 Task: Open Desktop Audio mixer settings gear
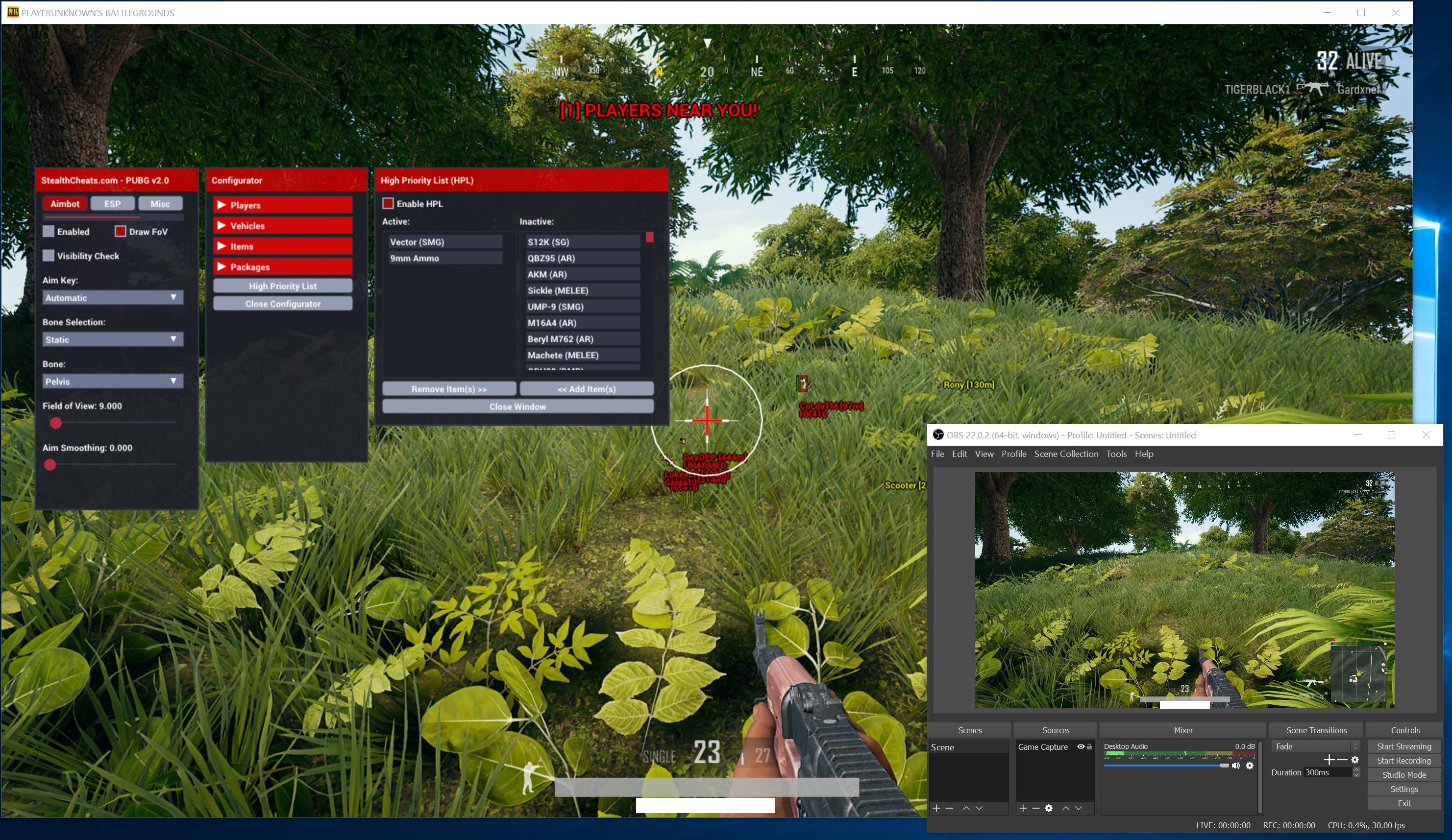coord(1249,766)
